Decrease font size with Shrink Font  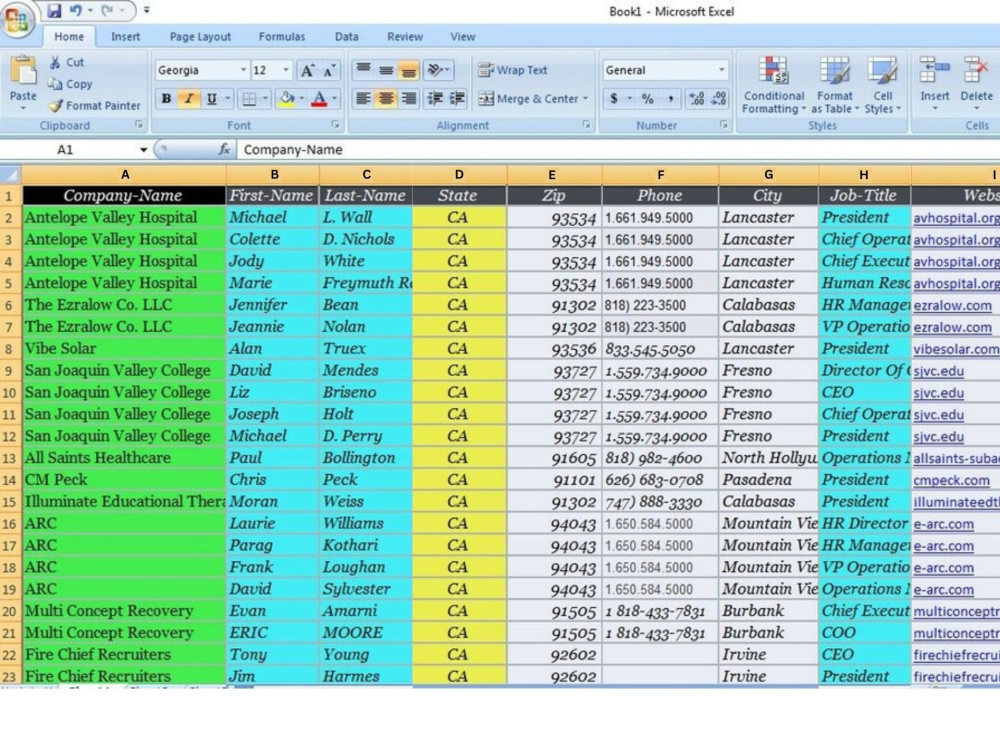coord(329,70)
